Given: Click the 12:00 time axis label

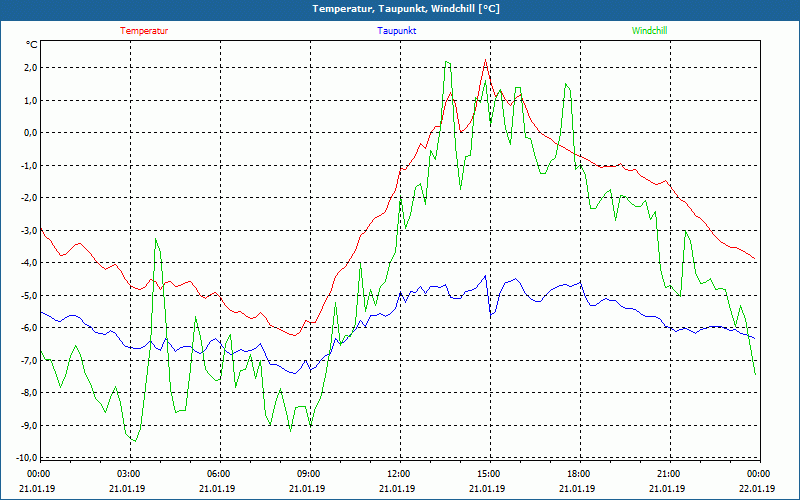Looking at the screenshot, I should pos(398,474).
